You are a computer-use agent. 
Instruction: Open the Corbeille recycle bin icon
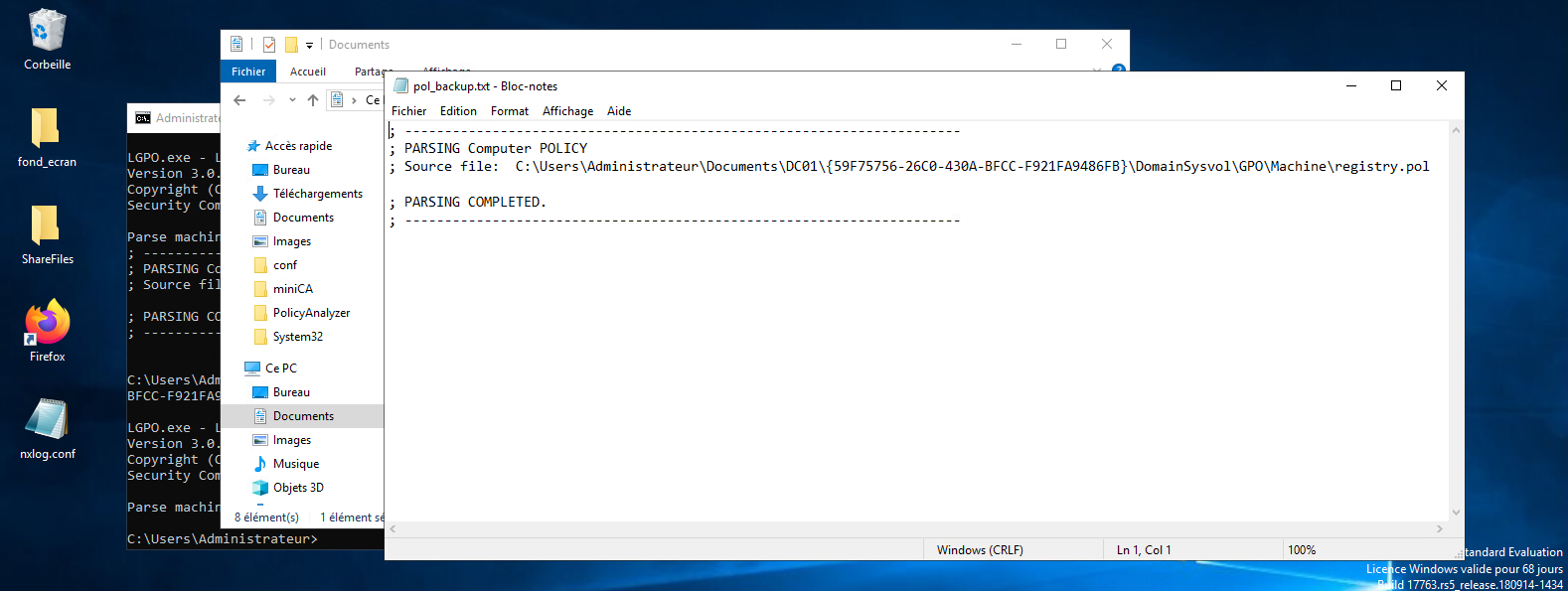click(x=47, y=40)
